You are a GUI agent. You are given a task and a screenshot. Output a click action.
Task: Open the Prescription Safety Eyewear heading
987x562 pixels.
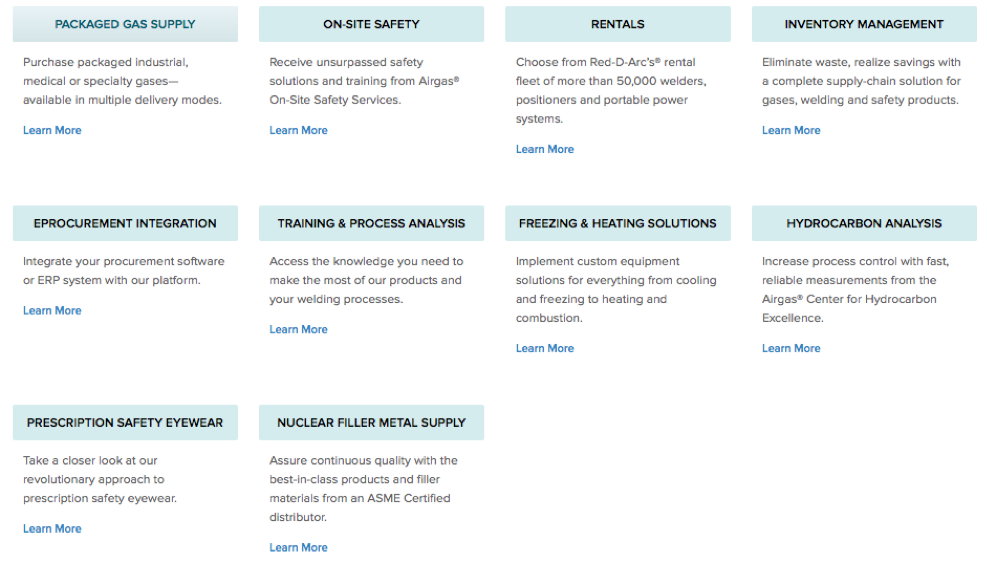125,422
